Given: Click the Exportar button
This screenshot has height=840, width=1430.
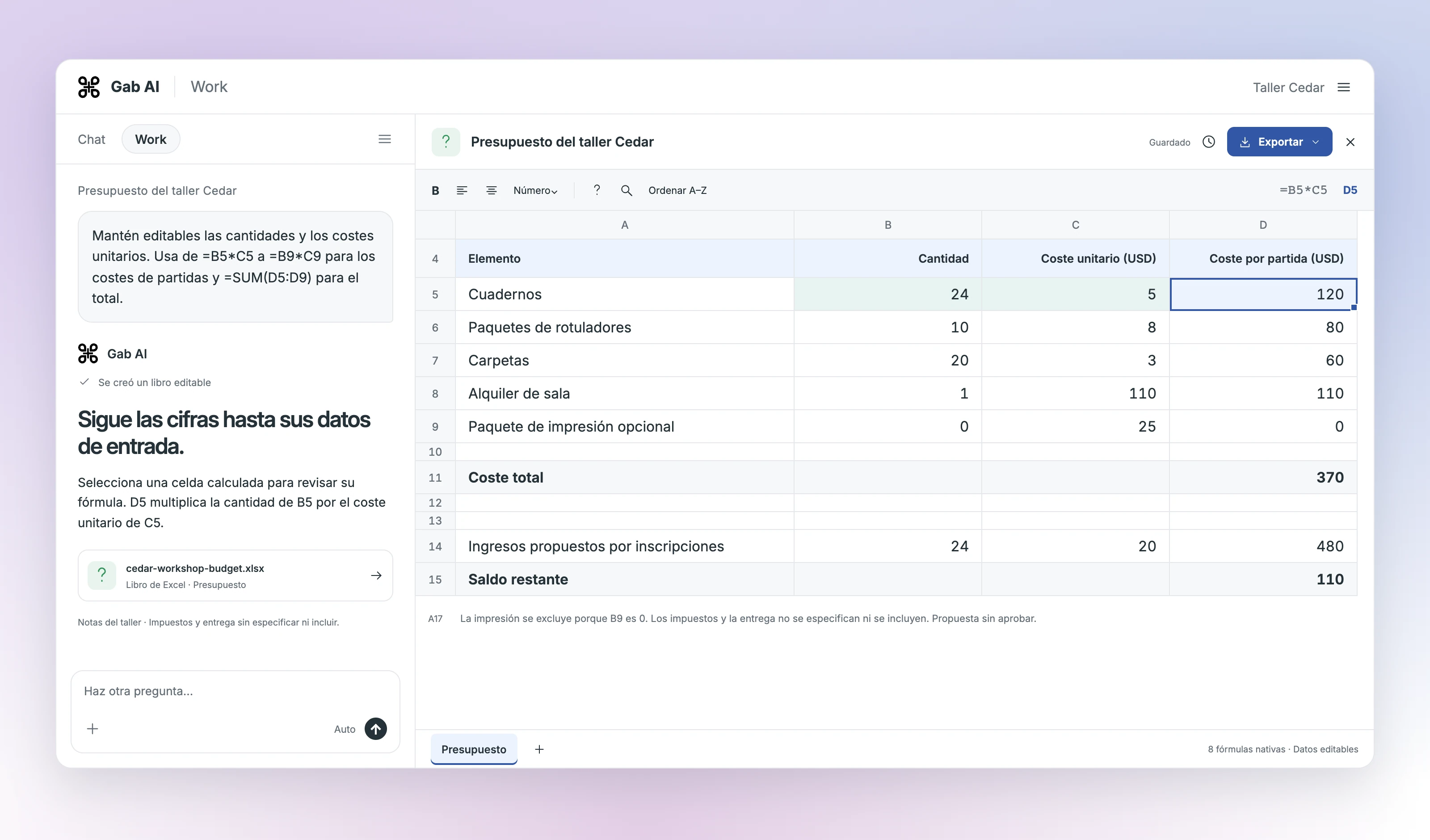Looking at the screenshot, I should (x=1279, y=142).
